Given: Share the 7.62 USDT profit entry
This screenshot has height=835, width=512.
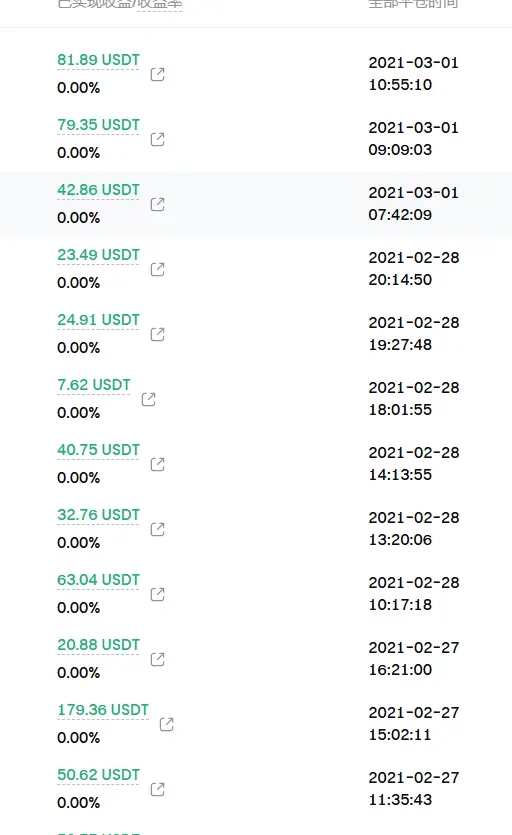Looking at the screenshot, I should pos(149,399).
